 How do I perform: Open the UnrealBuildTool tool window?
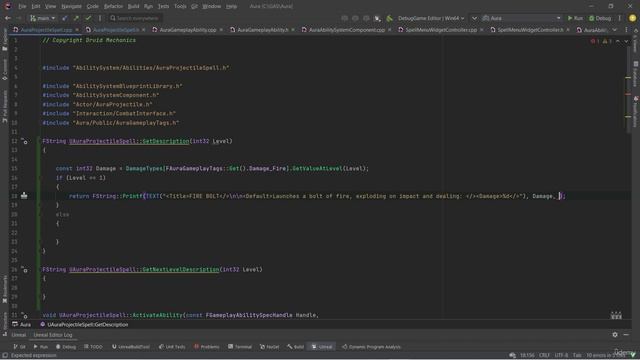pos(131,347)
